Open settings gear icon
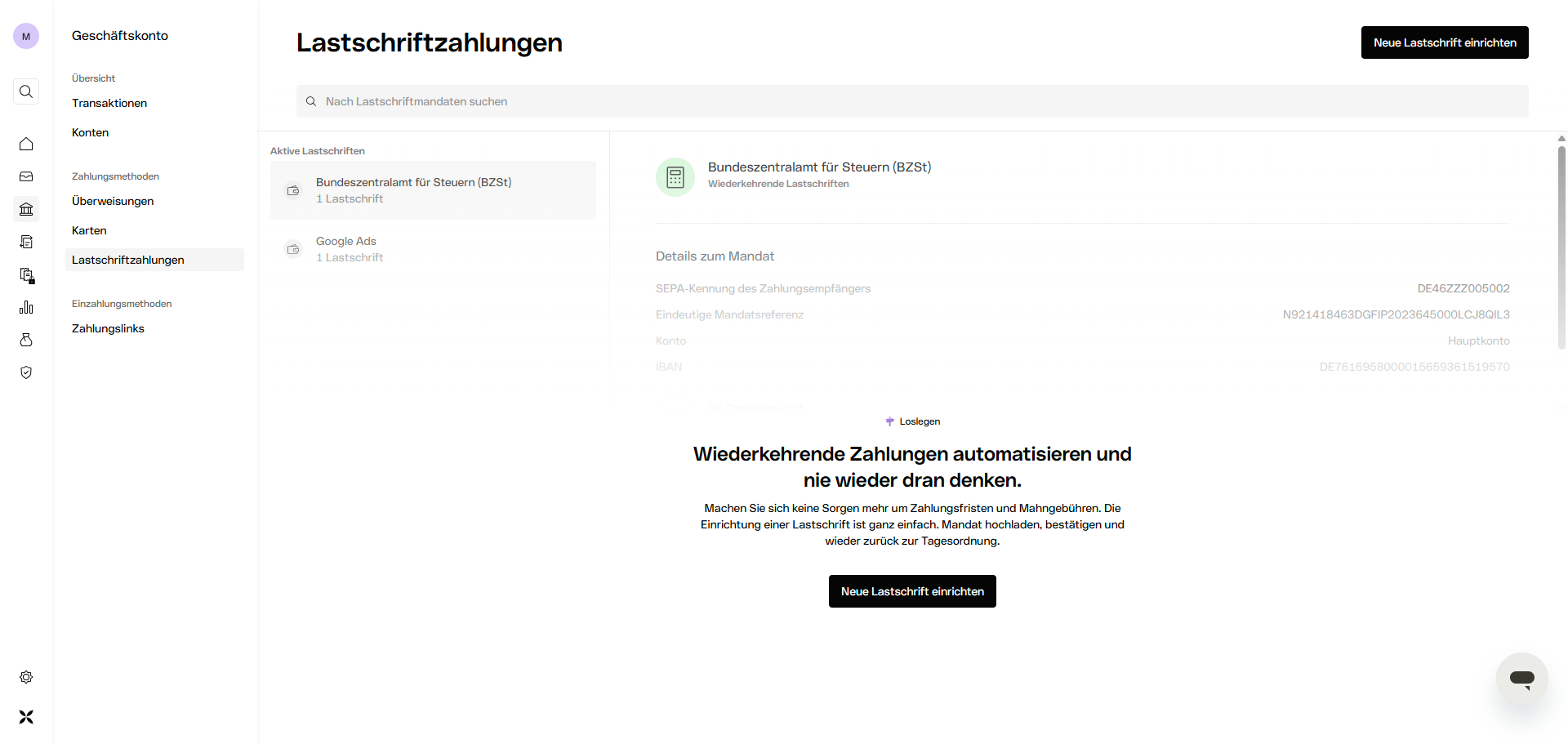1568x744 pixels. (x=26, y=677)
